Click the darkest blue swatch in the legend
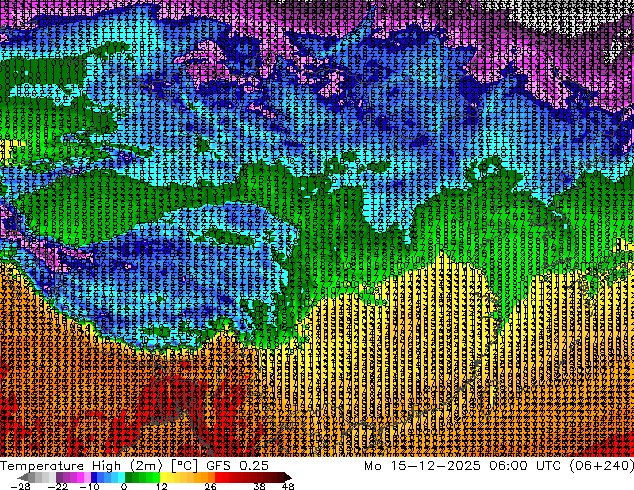The image size is (634, 490). [x=94, y=477]
